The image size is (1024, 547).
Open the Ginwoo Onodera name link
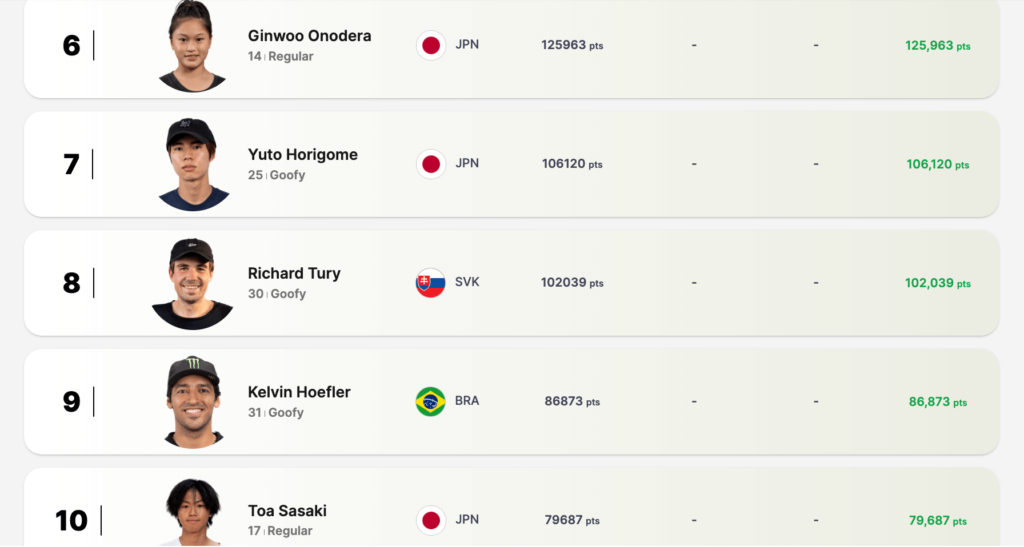click(x=309, y=36)
